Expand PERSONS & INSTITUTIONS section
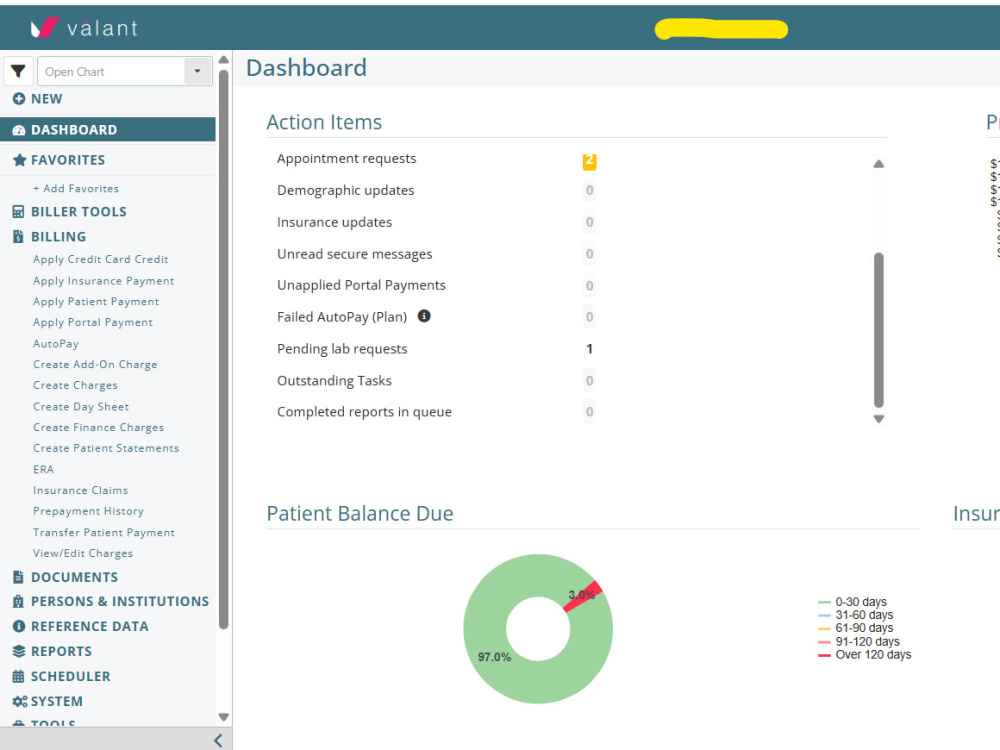Image resolution: width=1000 pixels, height=750 pixels. coord(120,601)
